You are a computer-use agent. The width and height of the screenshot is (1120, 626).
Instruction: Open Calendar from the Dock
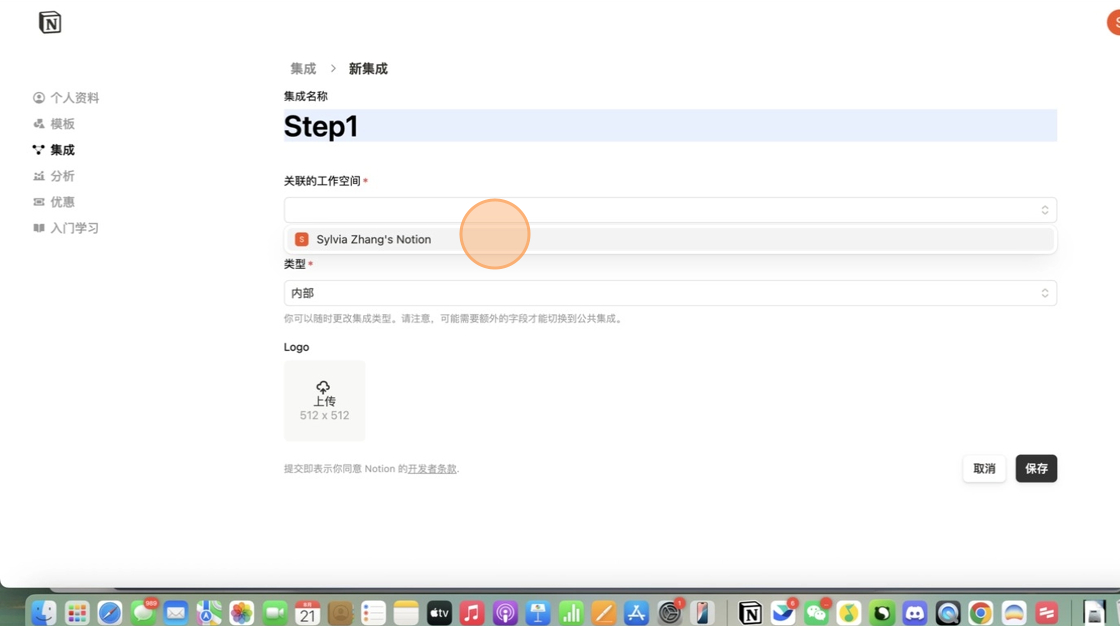(308, 612)
